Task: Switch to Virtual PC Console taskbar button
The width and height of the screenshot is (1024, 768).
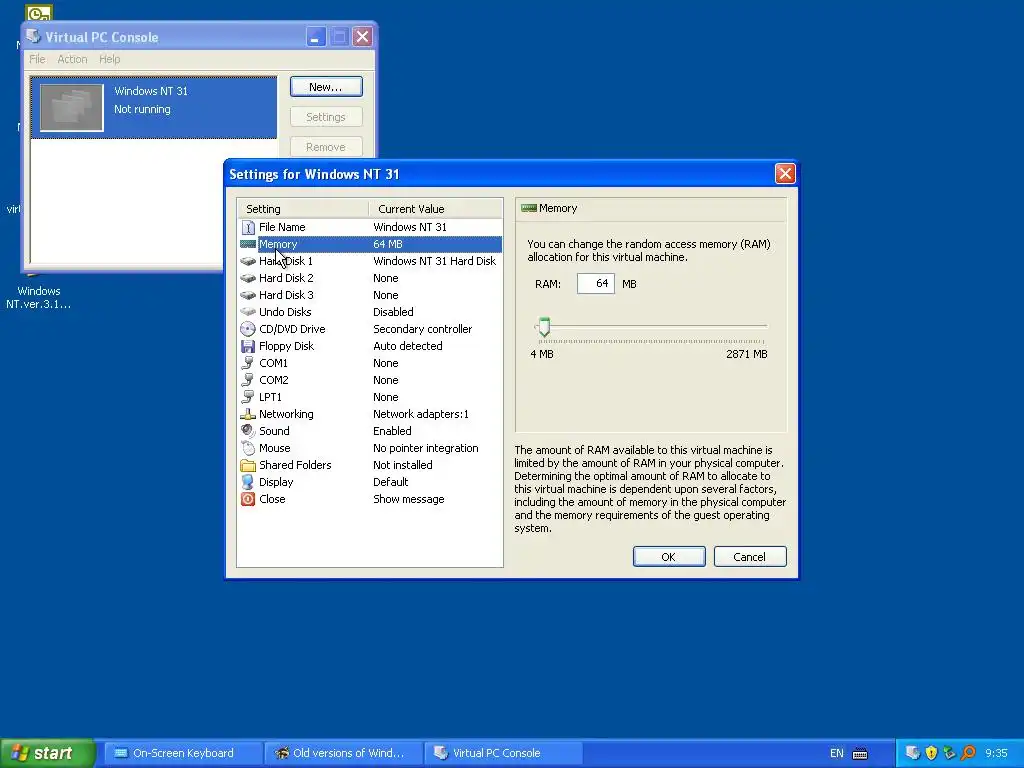Action: point(503,753)
